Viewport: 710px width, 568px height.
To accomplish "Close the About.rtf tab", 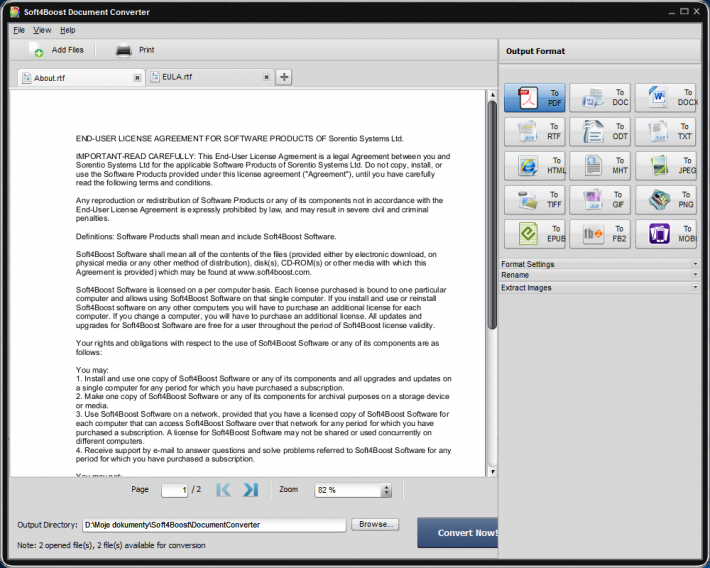I will pyautogui.click(x=137, y=78).
